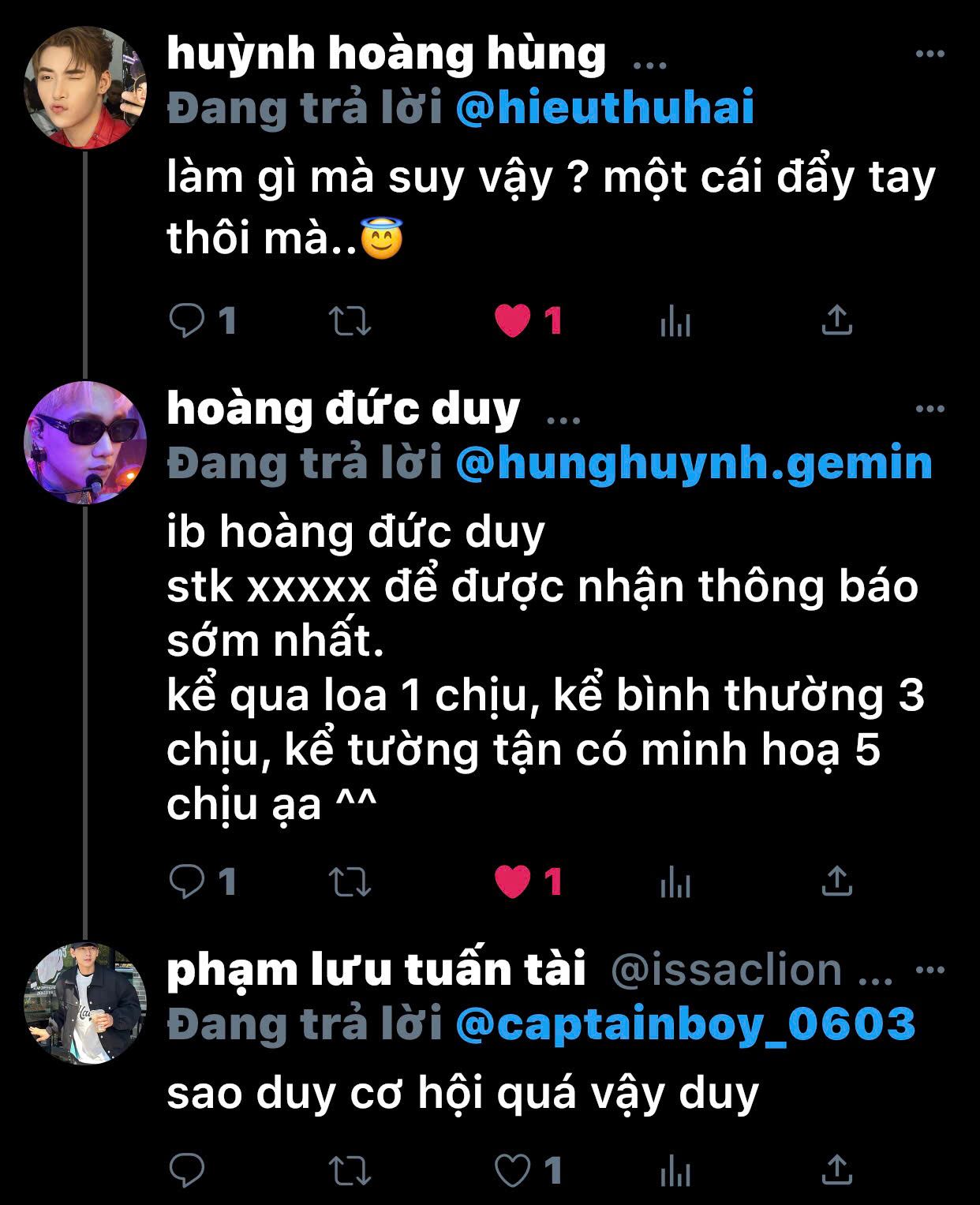Open huỳnh hoàng hùng's profile avatar
Screen dimensions: 980x1205
(x=85, y=88)
